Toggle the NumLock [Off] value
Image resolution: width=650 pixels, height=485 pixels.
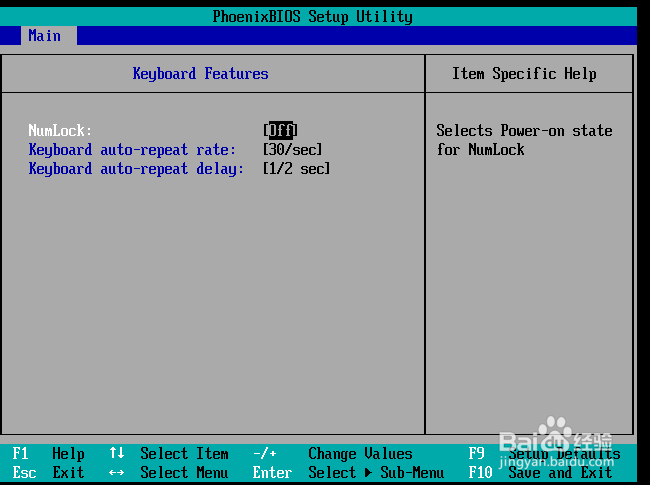pyautogui.click(x=281, y=131)
